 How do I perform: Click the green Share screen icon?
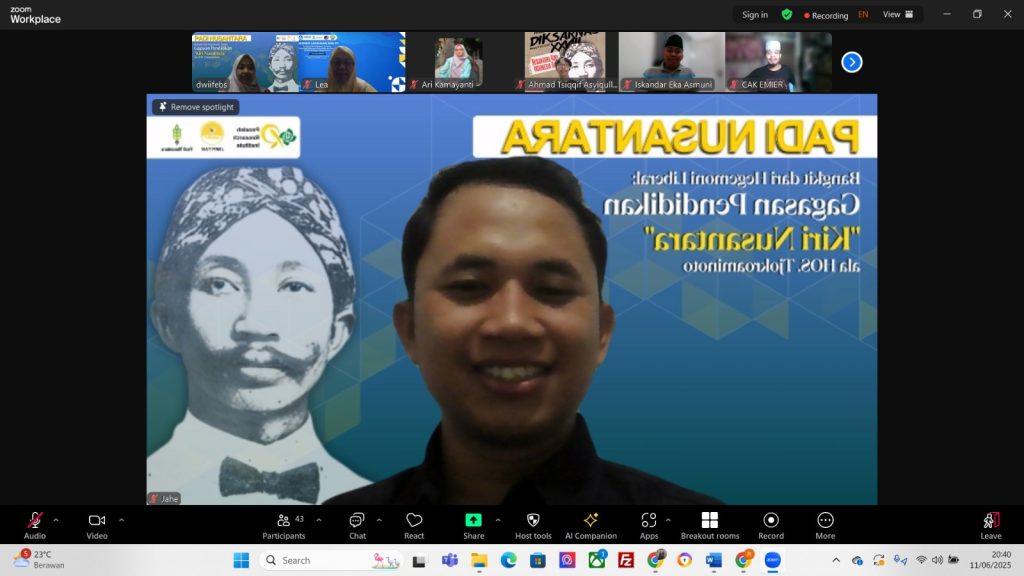pos(473,520)
